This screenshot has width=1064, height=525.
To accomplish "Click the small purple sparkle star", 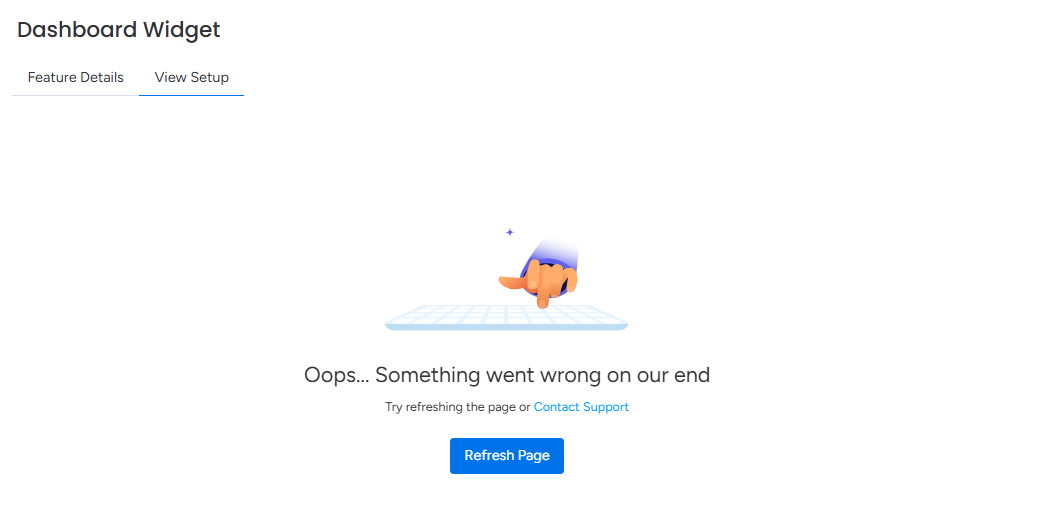I will [x=510, y=232].
